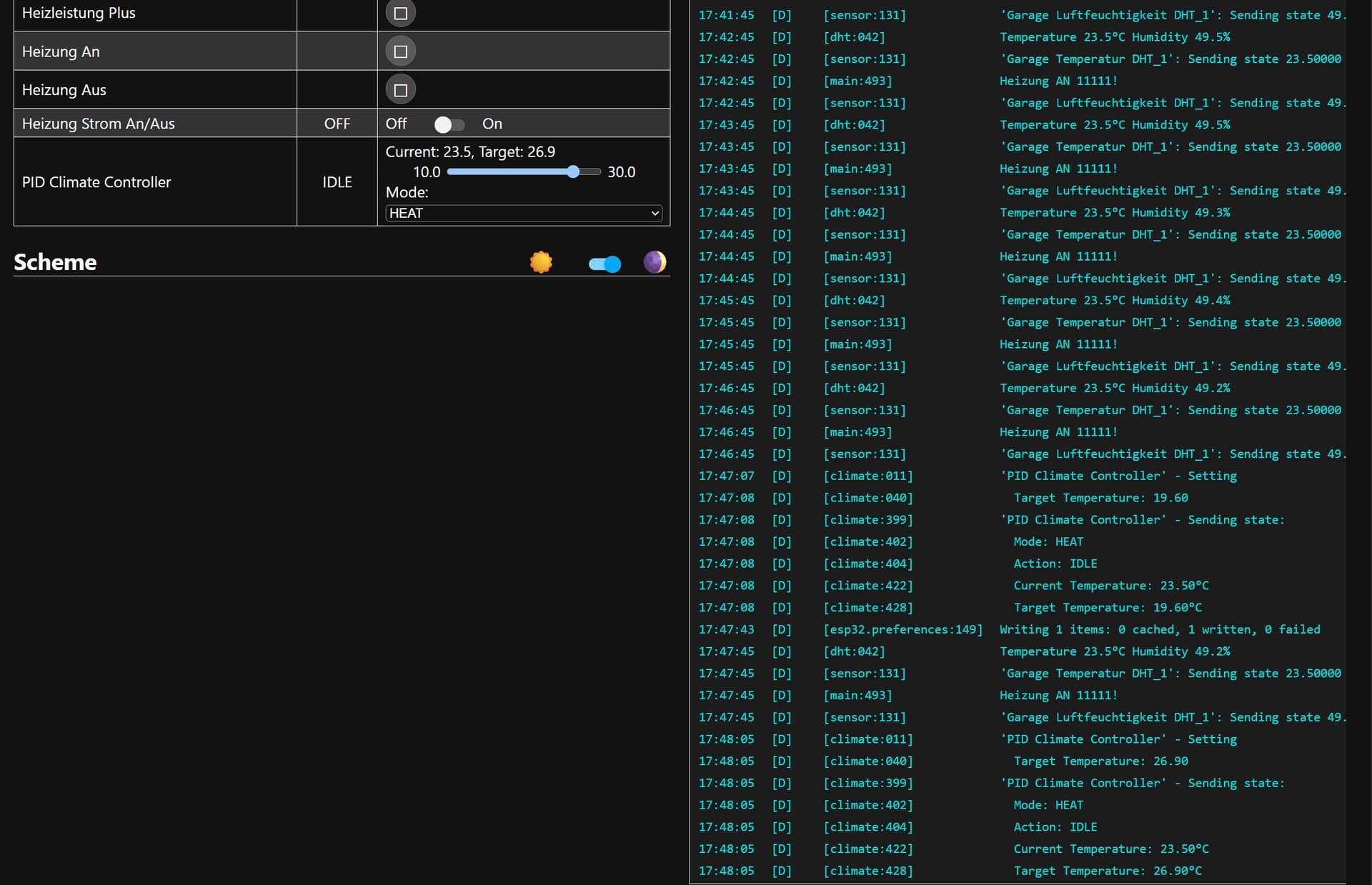Screen dimensions: 1372x885
Task: Click the 30.0 maximum slider label
Action: pyautogui.click(x=621, y=172)
